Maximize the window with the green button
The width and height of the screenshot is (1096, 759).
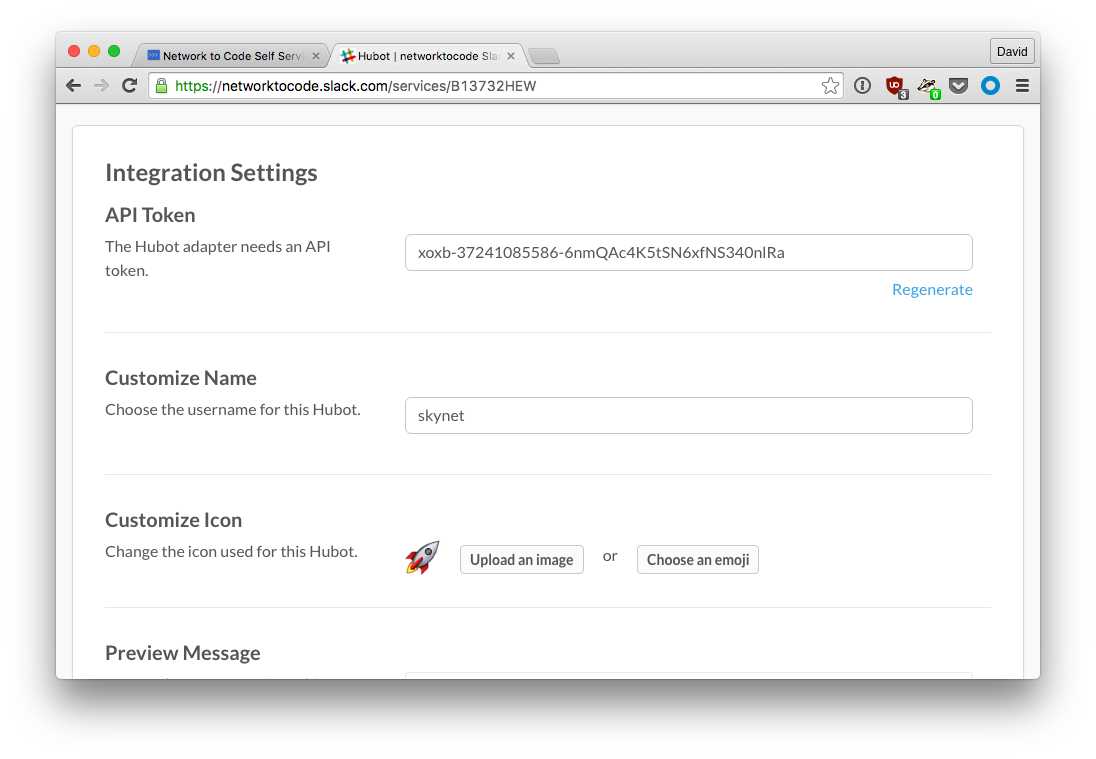pos(114,51)
